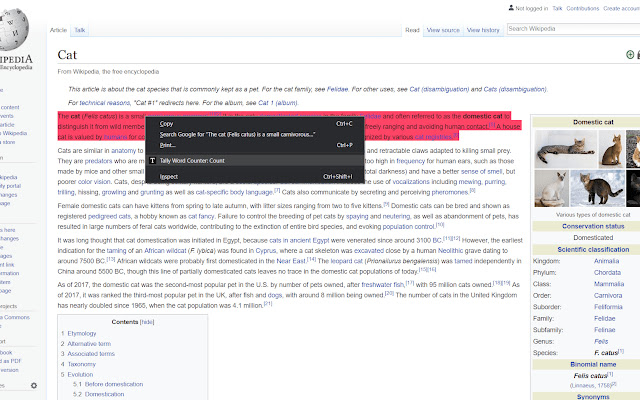The image size is (640, 400).
Task: Open the Talk tab beside Article
Action: (x=80, y=30)
